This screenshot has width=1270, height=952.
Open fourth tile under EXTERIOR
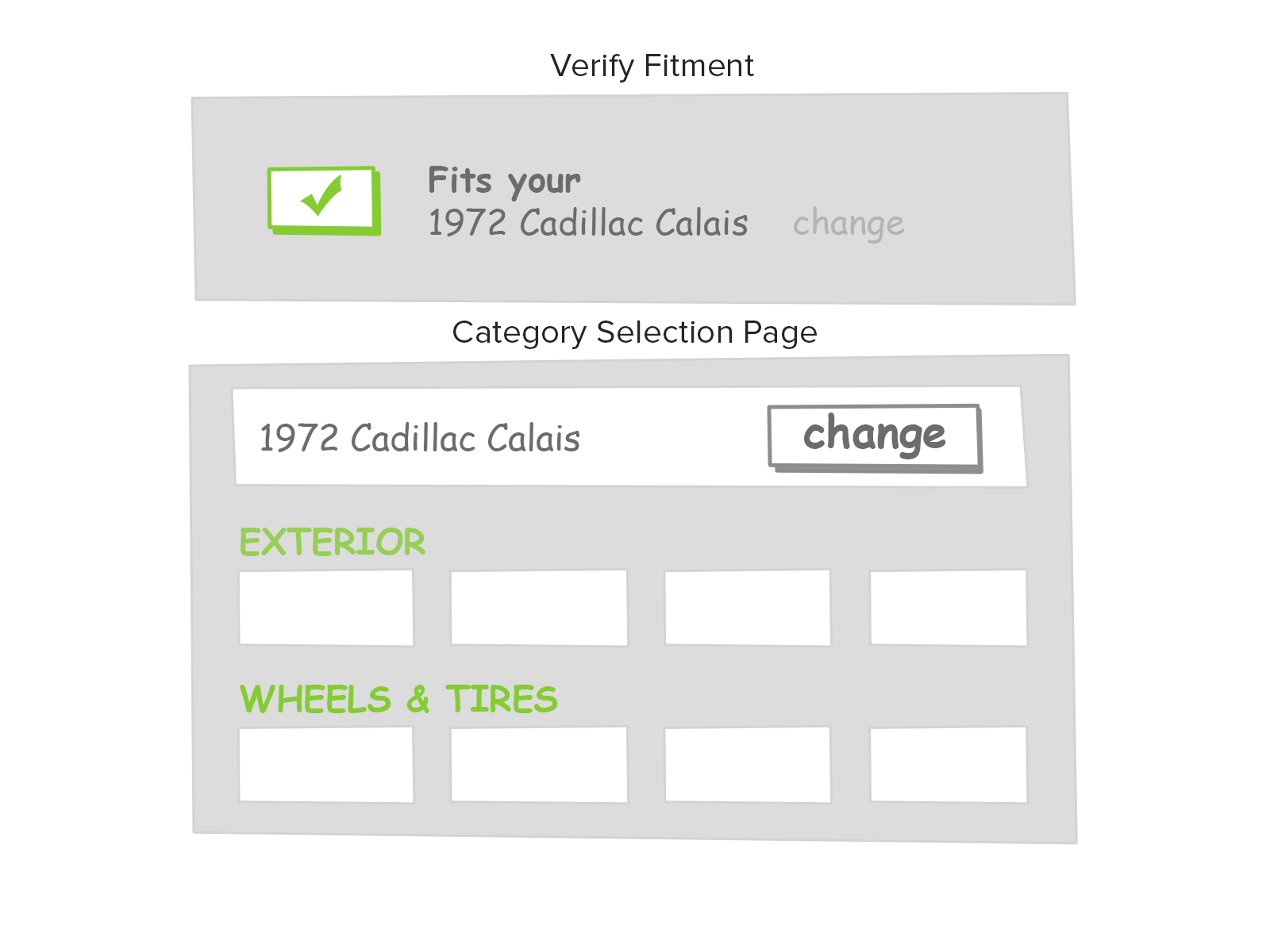949,608
